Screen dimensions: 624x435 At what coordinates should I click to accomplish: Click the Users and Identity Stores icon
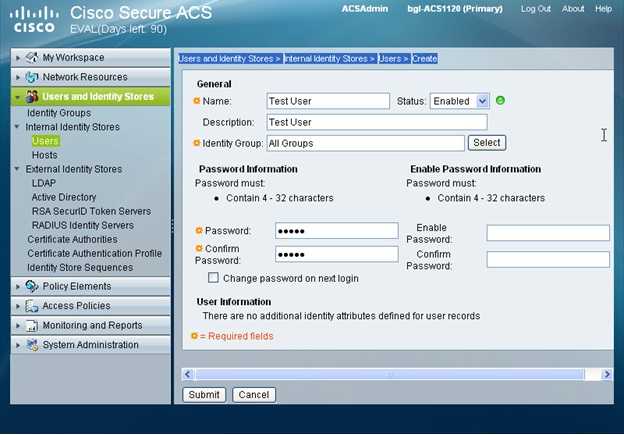click(31, 96)
